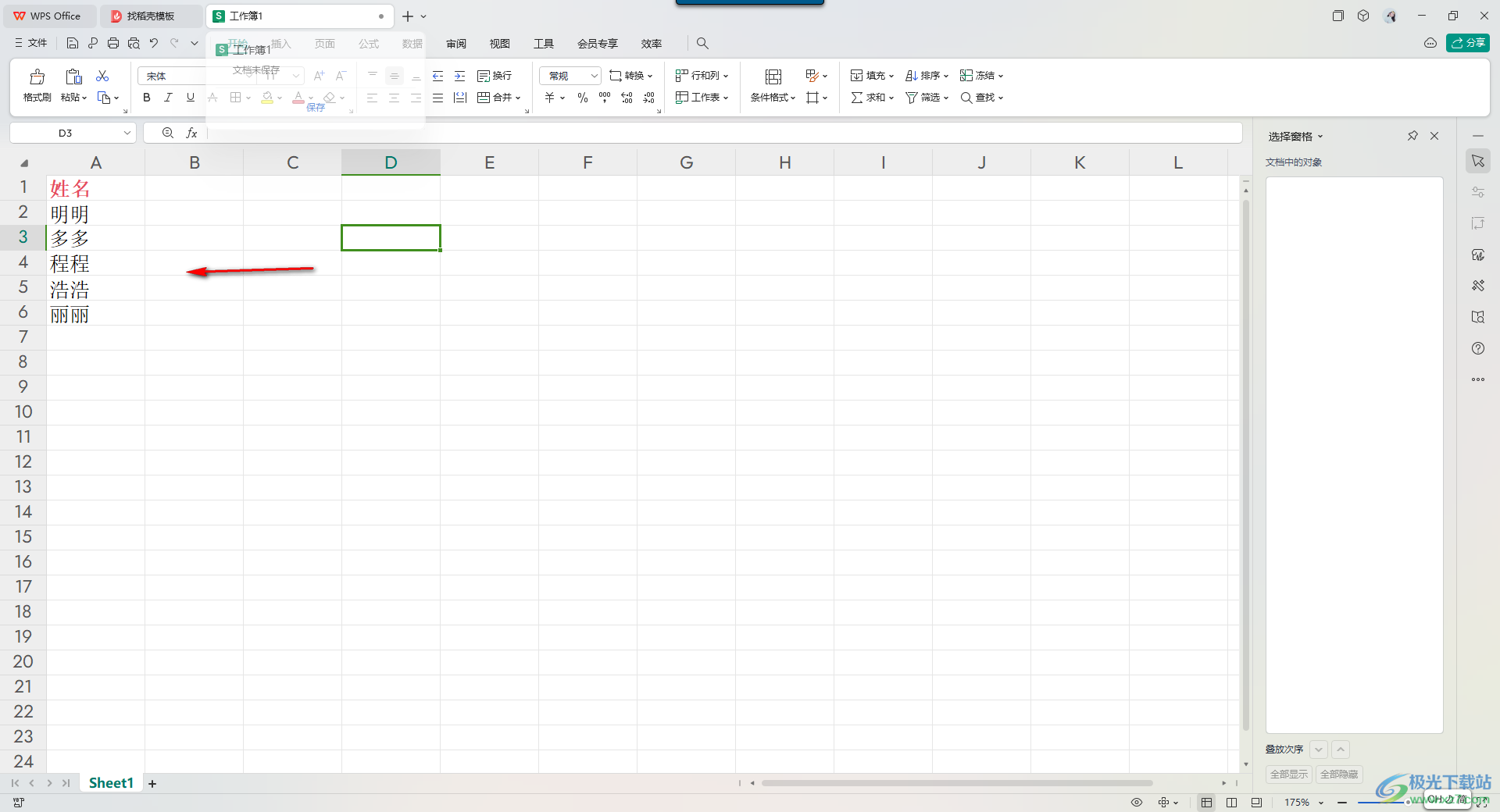The height and width of the screenshot is (812, 1500).
Task: Select cell A2 containing 明明
Action: tap(95, 213)
